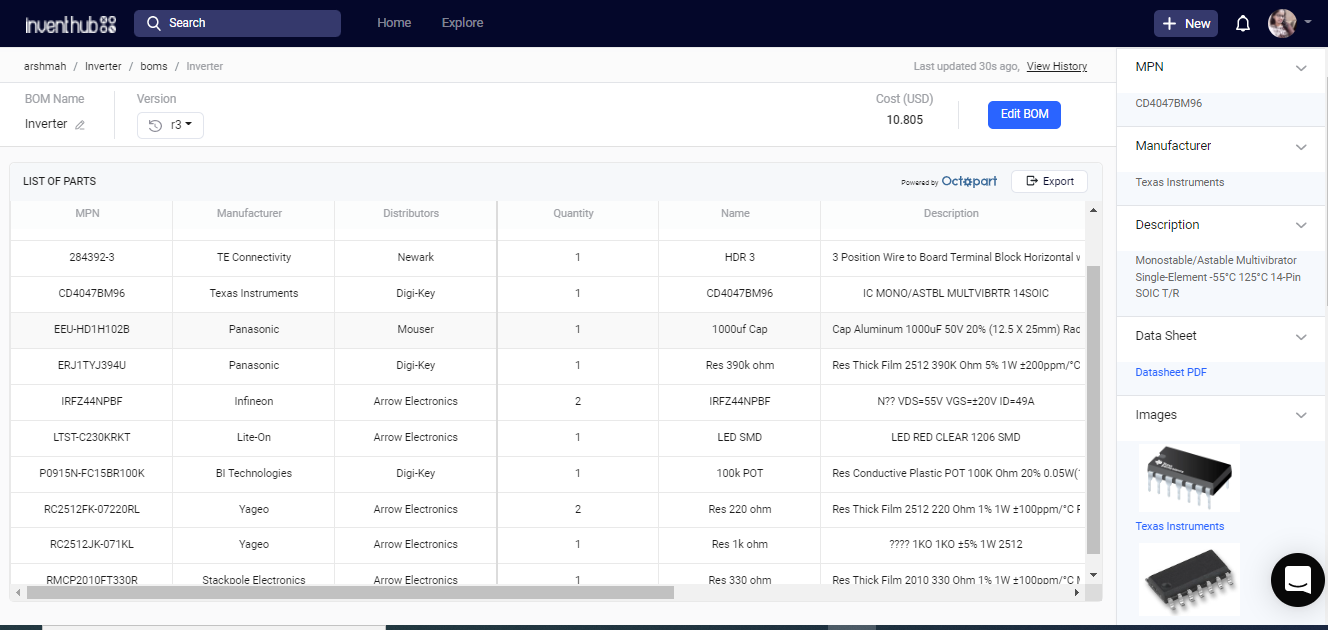Collapse the MPN section

(1301, 68)
